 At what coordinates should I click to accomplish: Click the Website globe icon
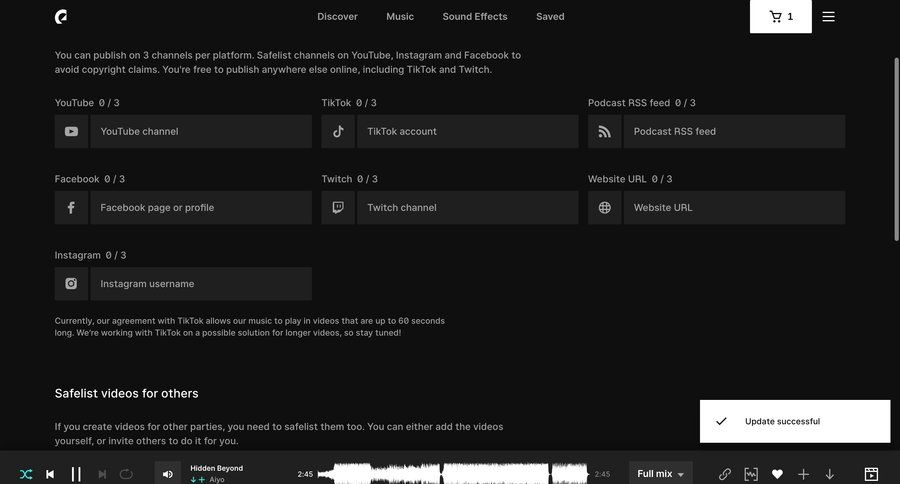point(604,208)
